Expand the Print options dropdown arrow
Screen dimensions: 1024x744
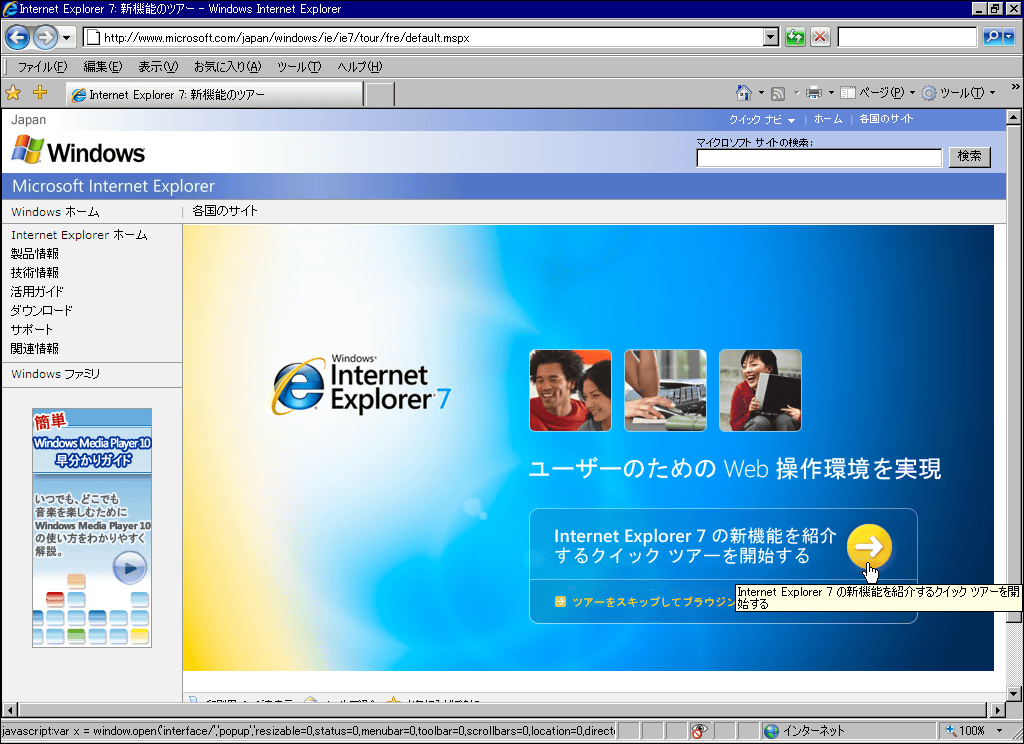(831, 93)
